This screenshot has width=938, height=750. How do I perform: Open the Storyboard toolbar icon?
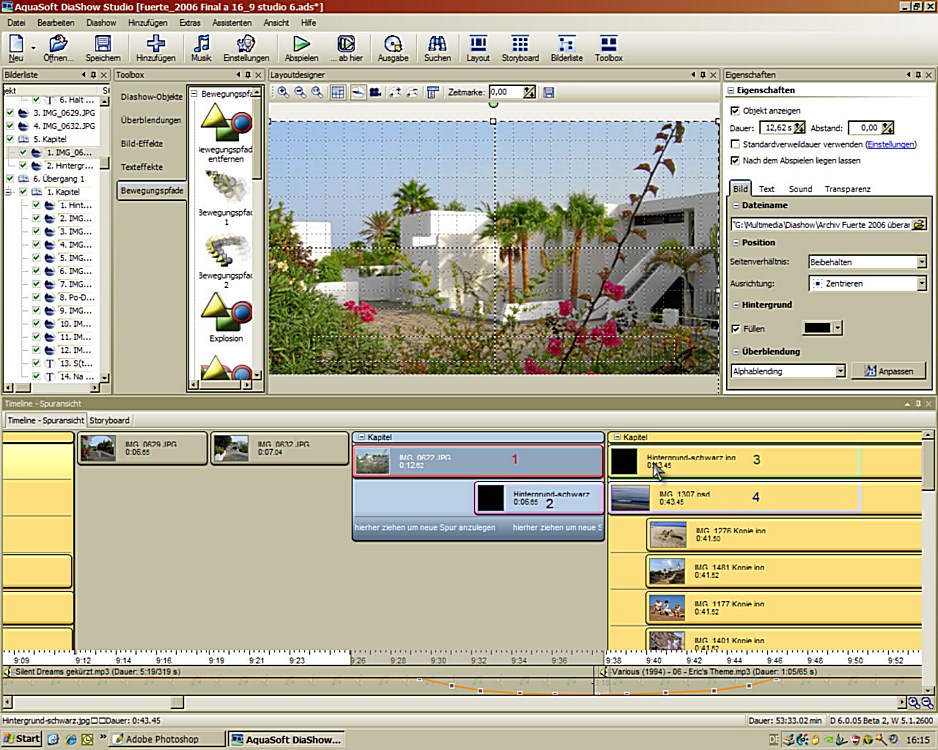[520, 44]
